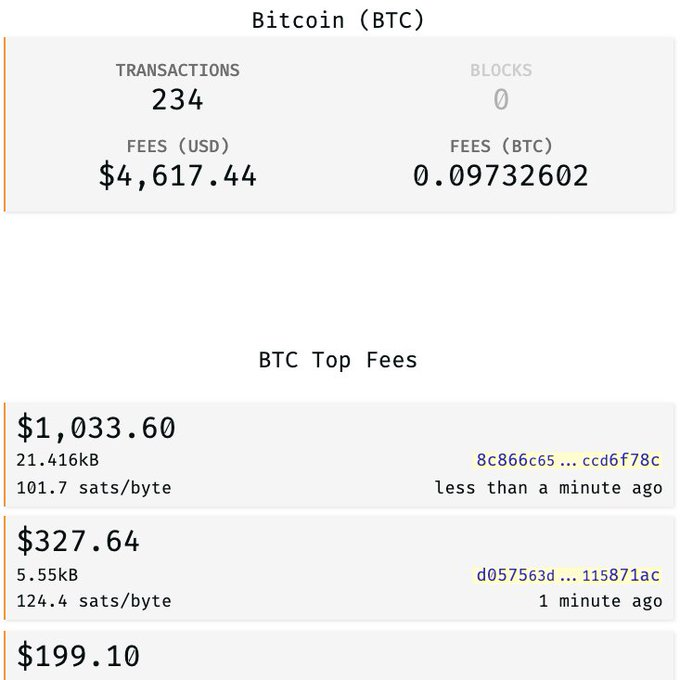Click the FEES (BTC) value 0.09732602

click(x=501, y=176)
